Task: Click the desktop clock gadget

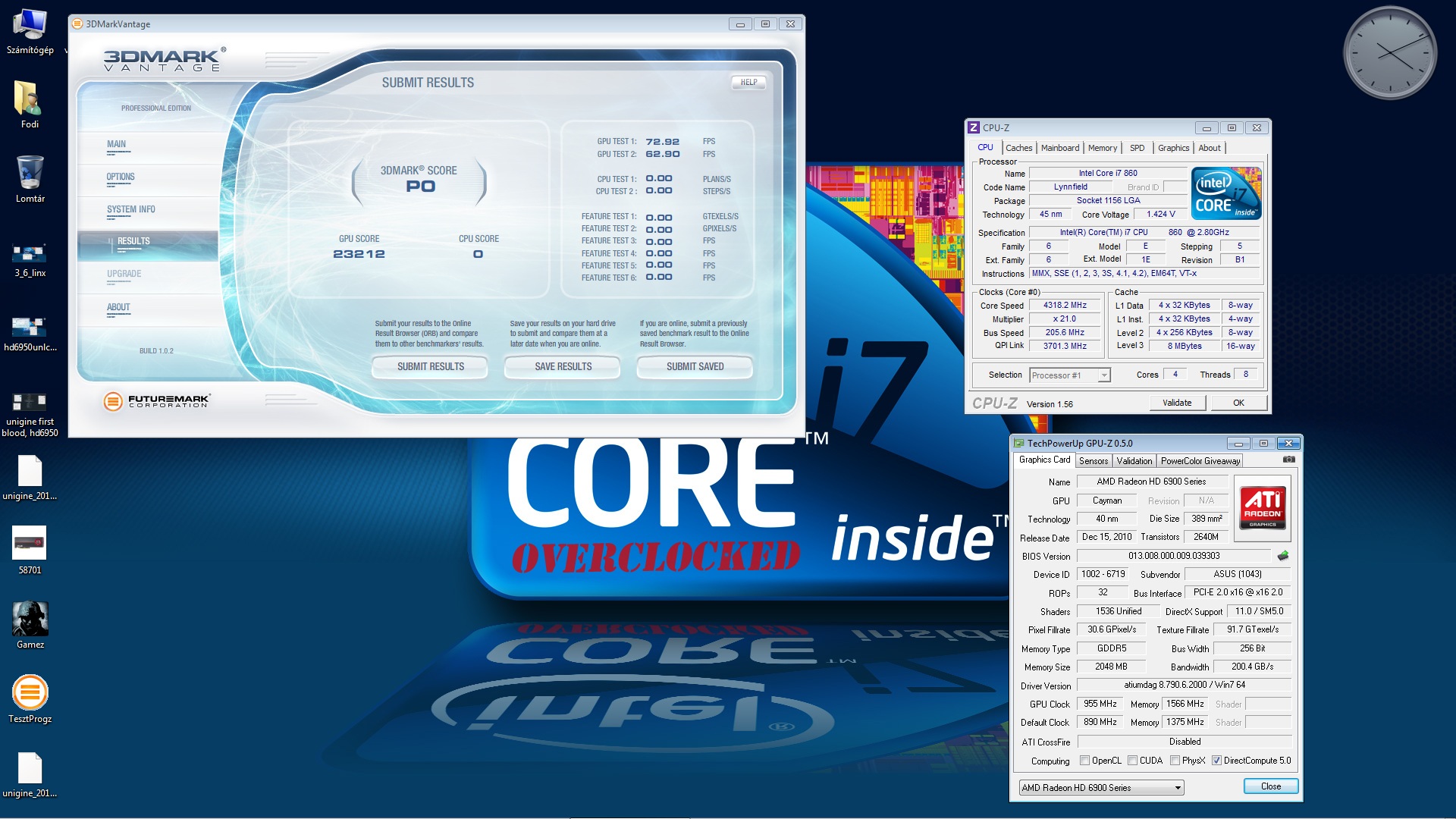Action: point(1389,53)
